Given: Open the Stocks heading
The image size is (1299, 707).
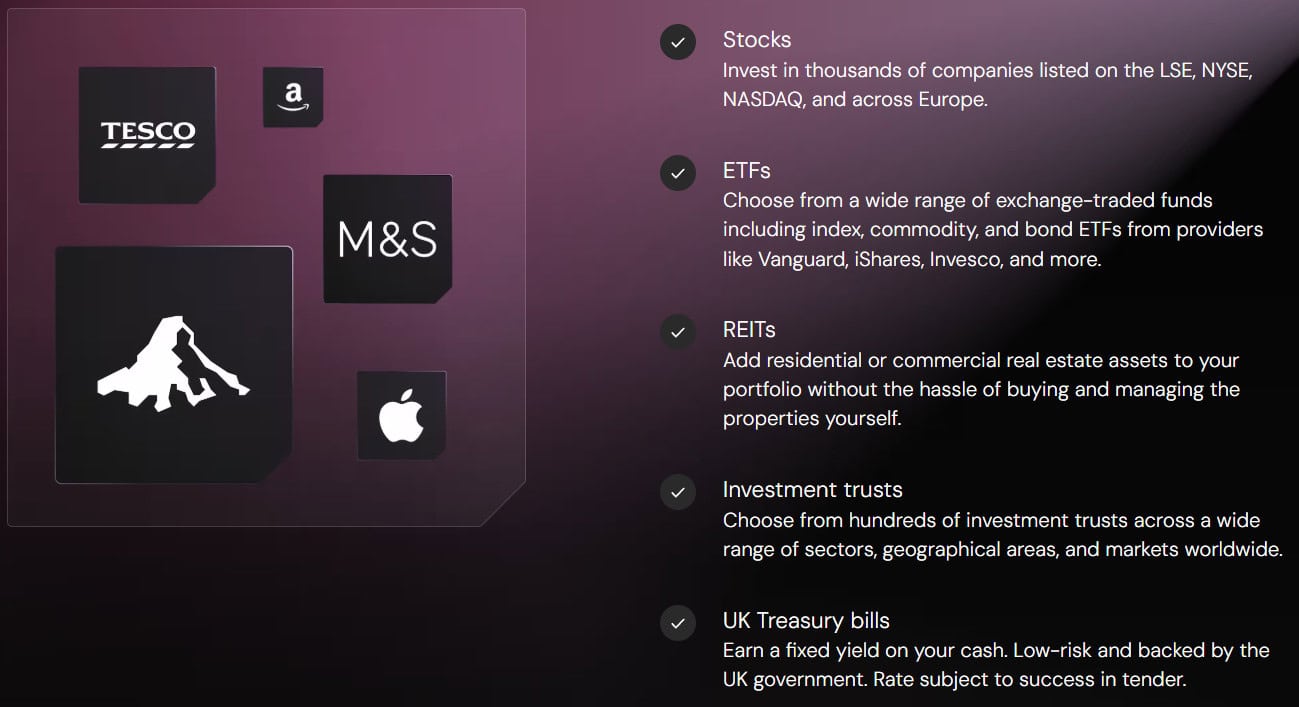Looking at the screenshot, I should pos(757,40).
